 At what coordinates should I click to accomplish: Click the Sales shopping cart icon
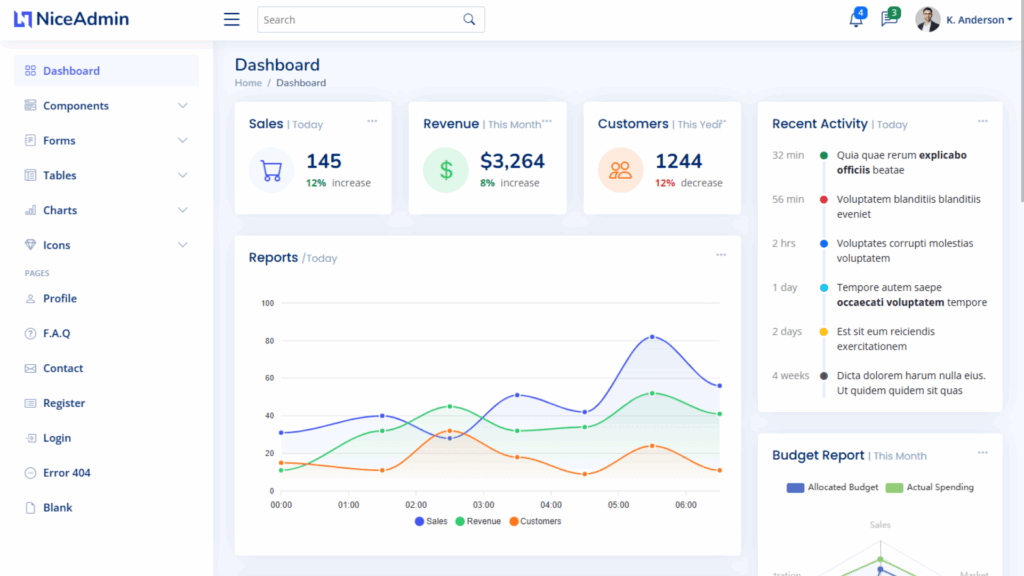click(271, 170)
